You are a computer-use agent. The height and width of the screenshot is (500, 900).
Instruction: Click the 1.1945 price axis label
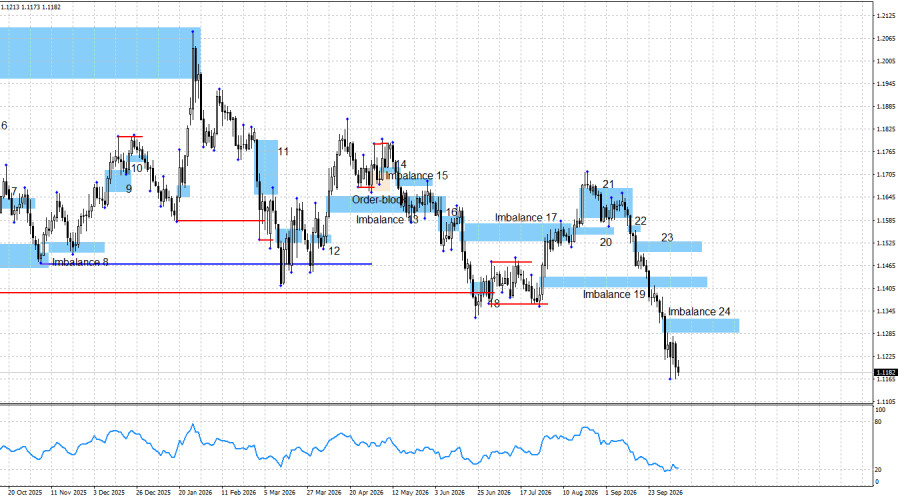[x=886, y=84]
